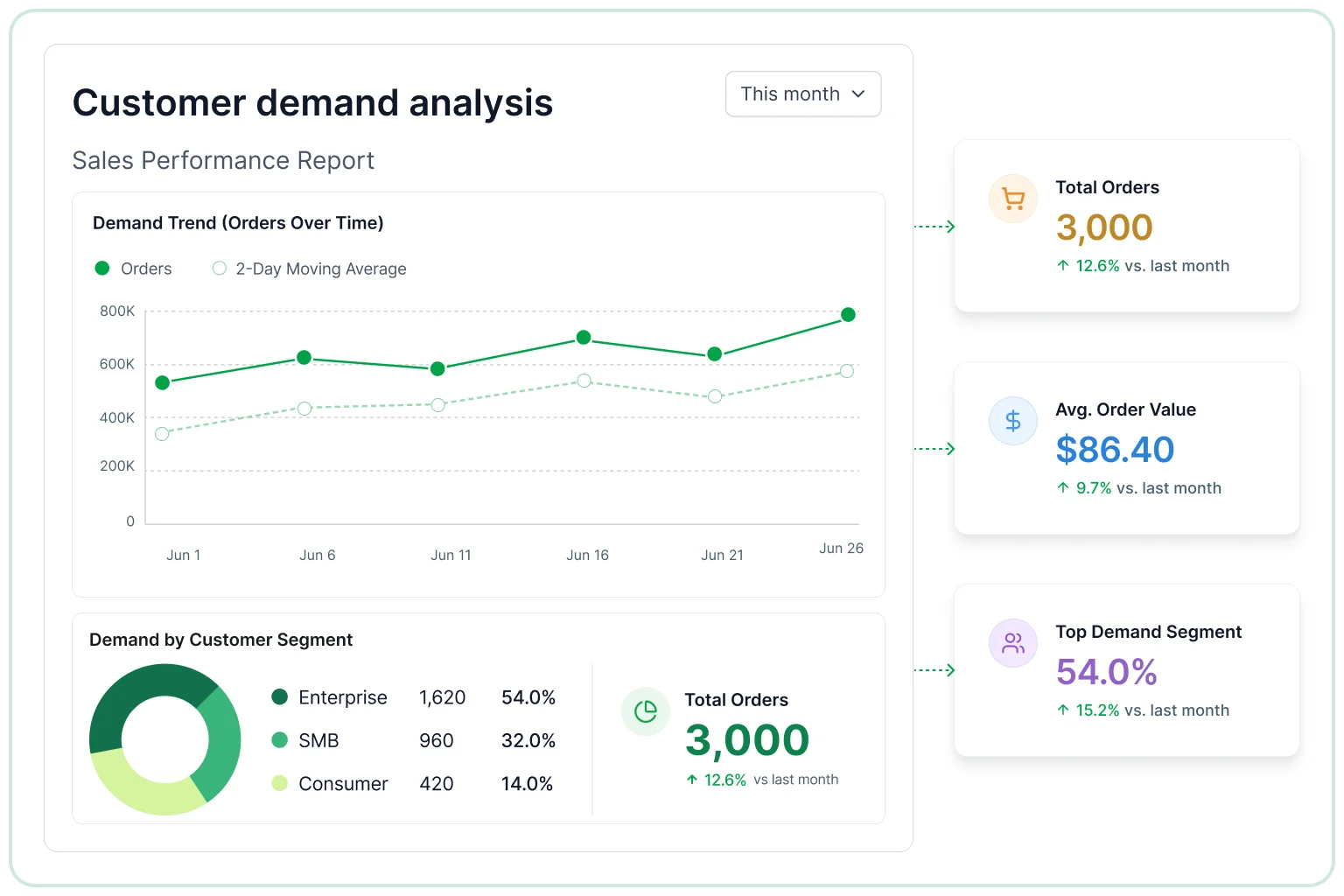Click 9.7% vs. last month change
1344x896 pixels.
1139,488
